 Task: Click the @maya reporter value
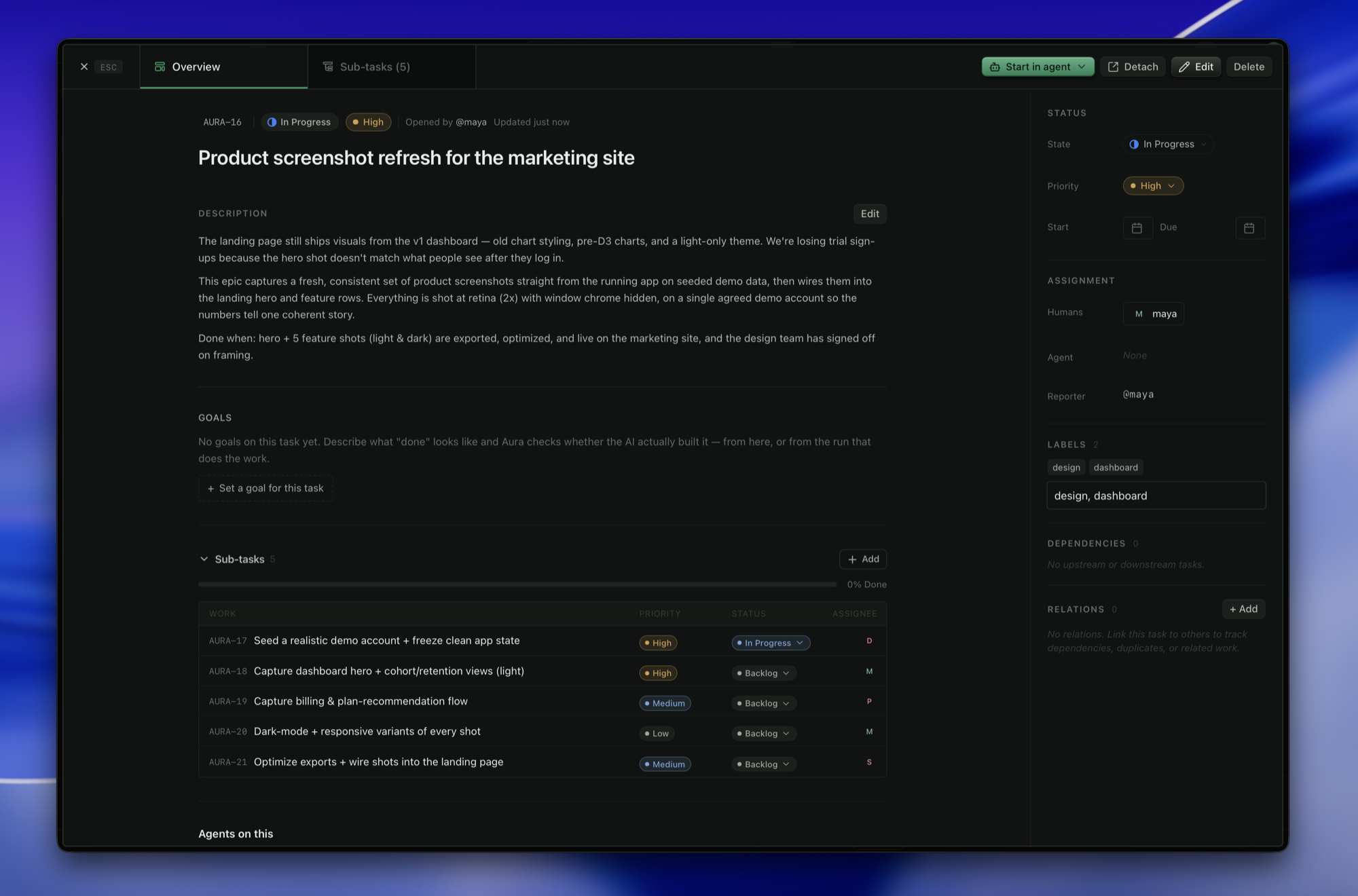click(1138, 394)
